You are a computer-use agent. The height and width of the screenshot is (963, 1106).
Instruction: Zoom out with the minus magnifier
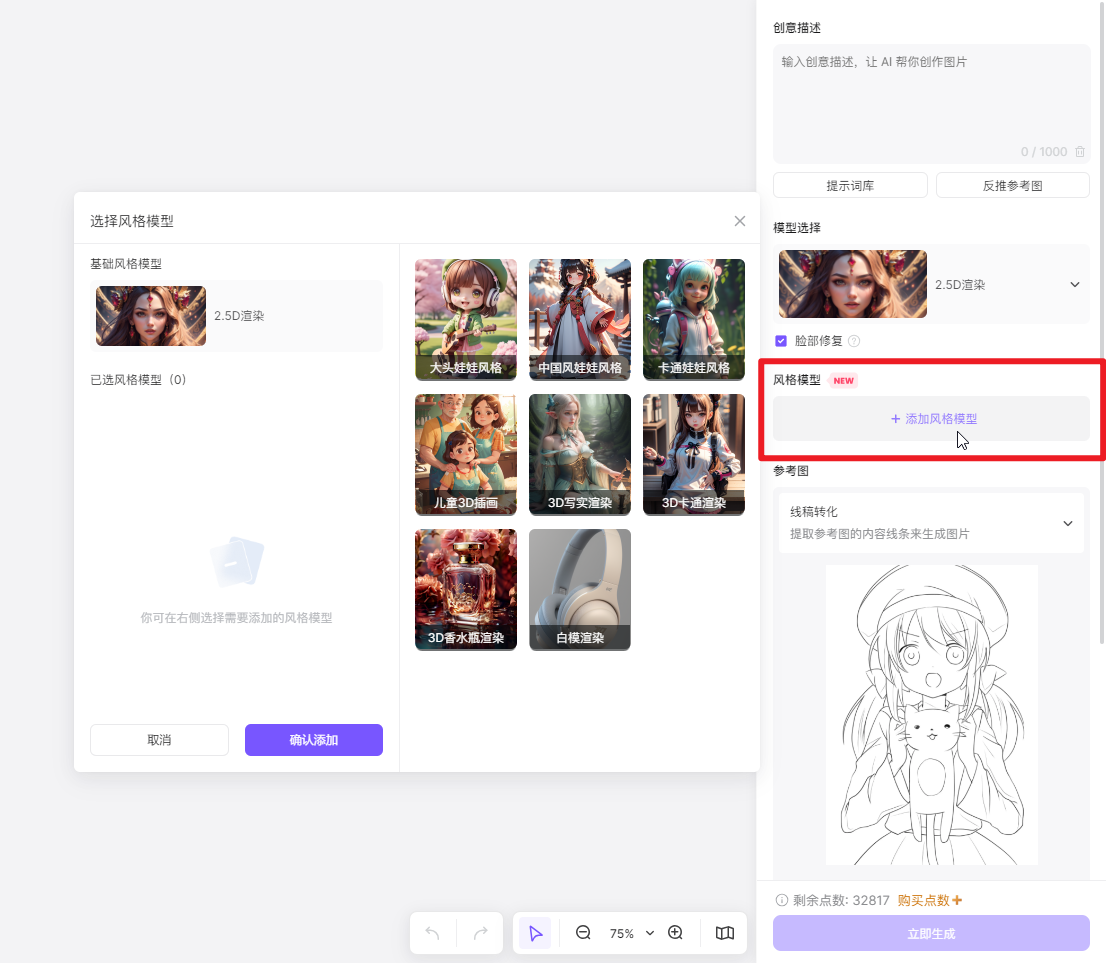coord(583,933)
